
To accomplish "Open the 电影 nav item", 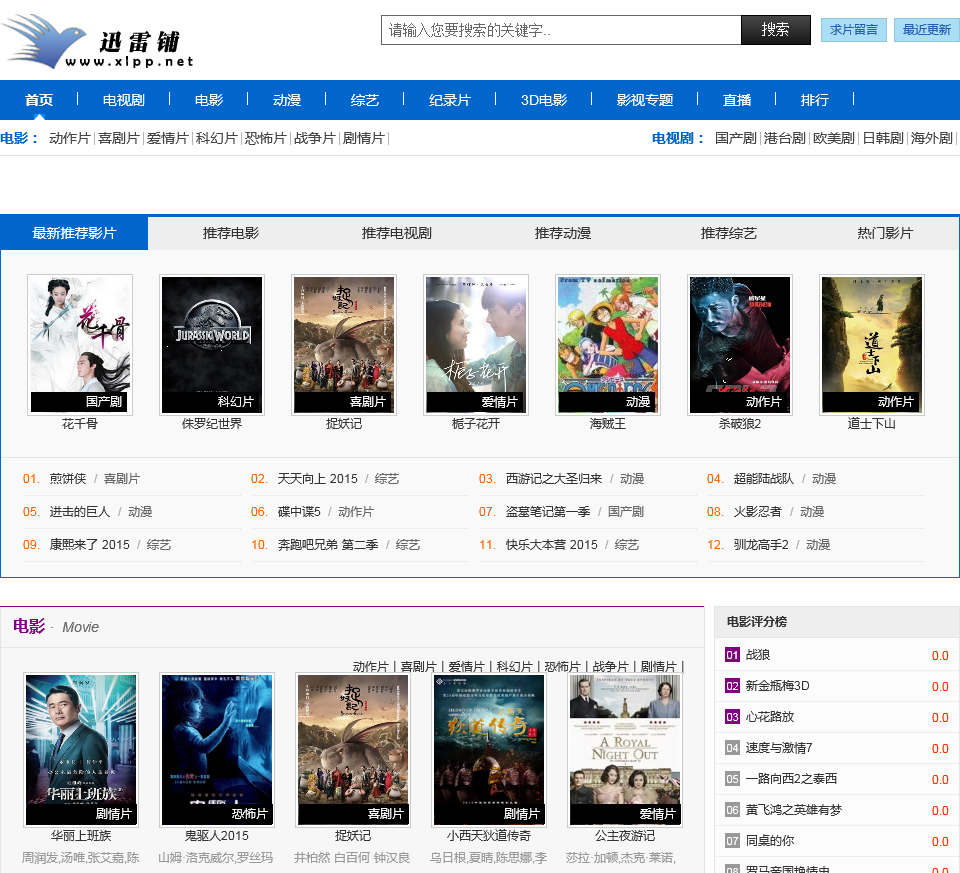I will coord(209,100).
